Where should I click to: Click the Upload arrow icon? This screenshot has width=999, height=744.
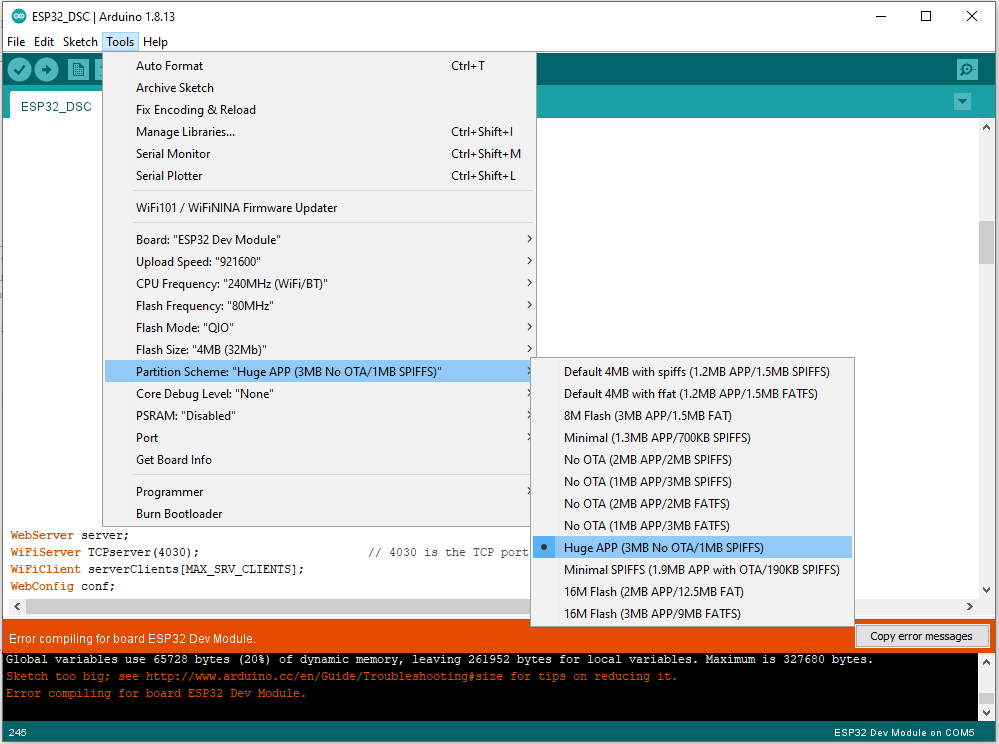(x=47, y=69)
